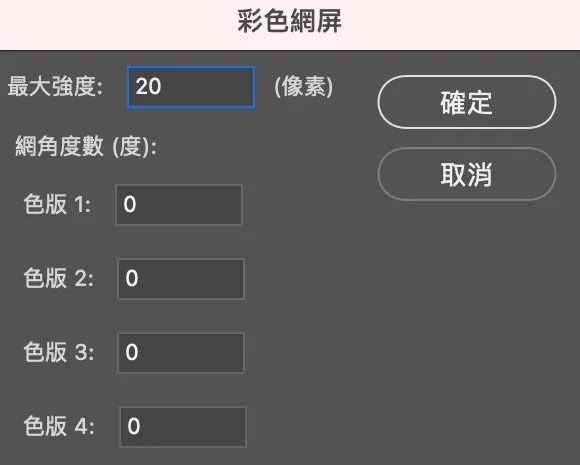Place cursor after the value 20

tap(162, 87)
